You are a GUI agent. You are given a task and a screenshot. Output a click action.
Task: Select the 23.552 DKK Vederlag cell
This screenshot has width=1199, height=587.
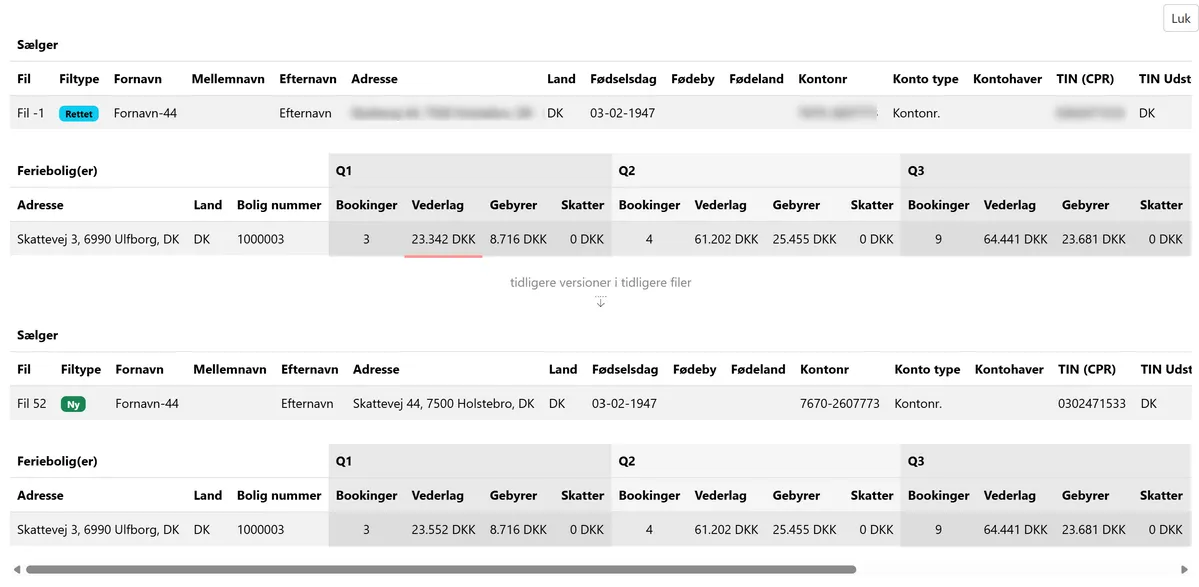pos(443,529)
